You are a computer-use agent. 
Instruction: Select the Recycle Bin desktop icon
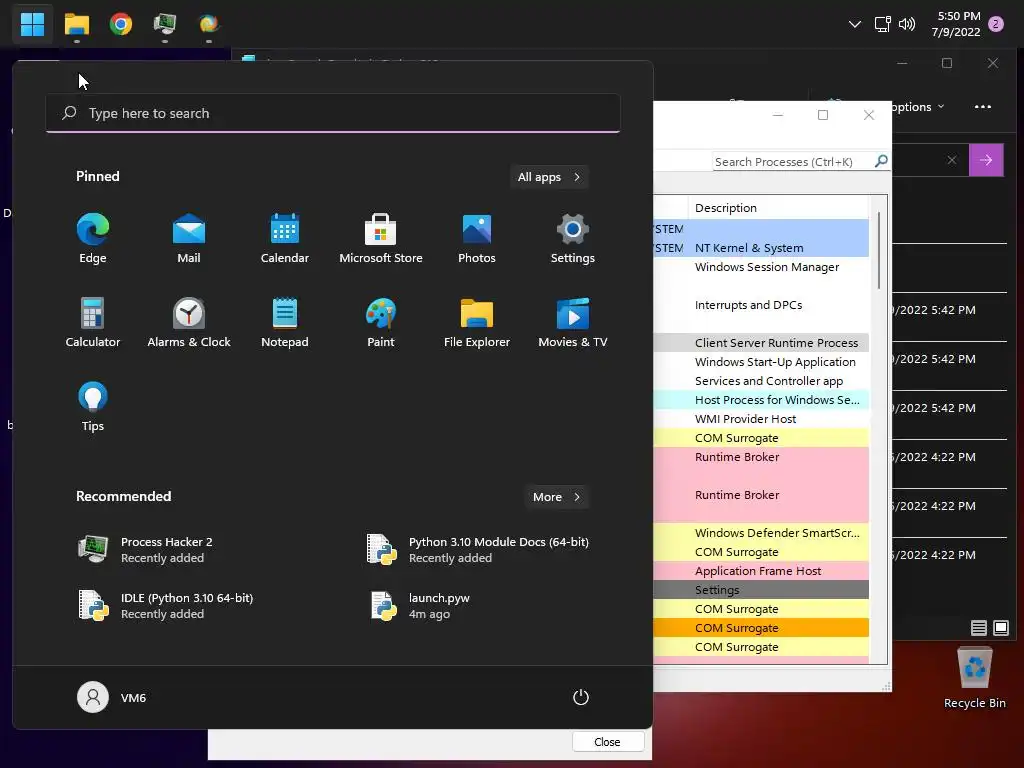[975, 677]
